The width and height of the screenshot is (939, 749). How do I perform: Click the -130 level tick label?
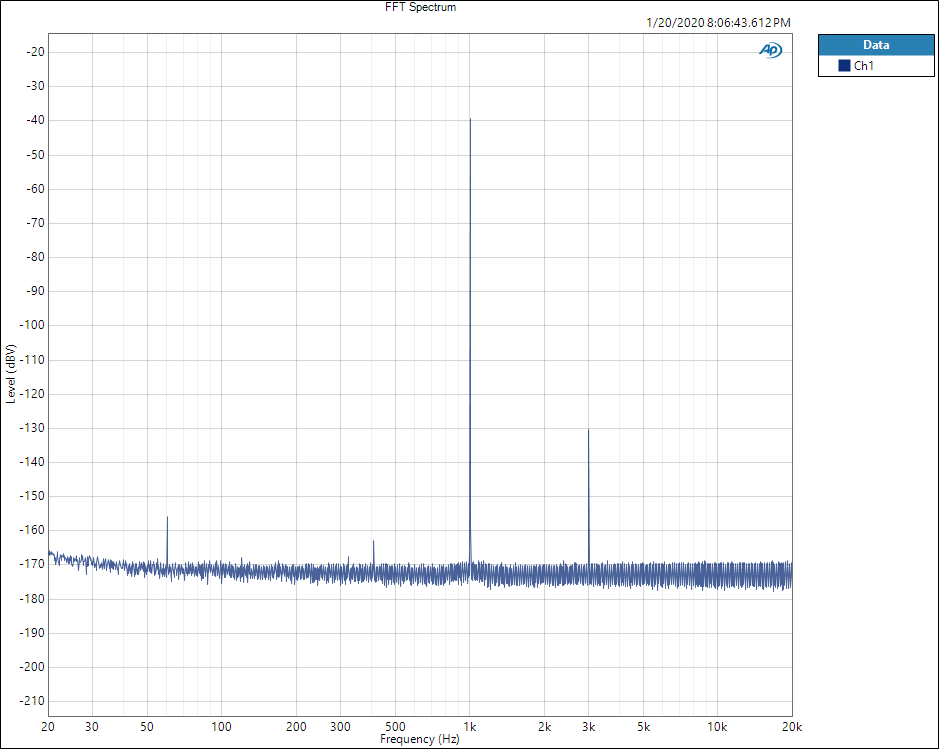[32, 428]
